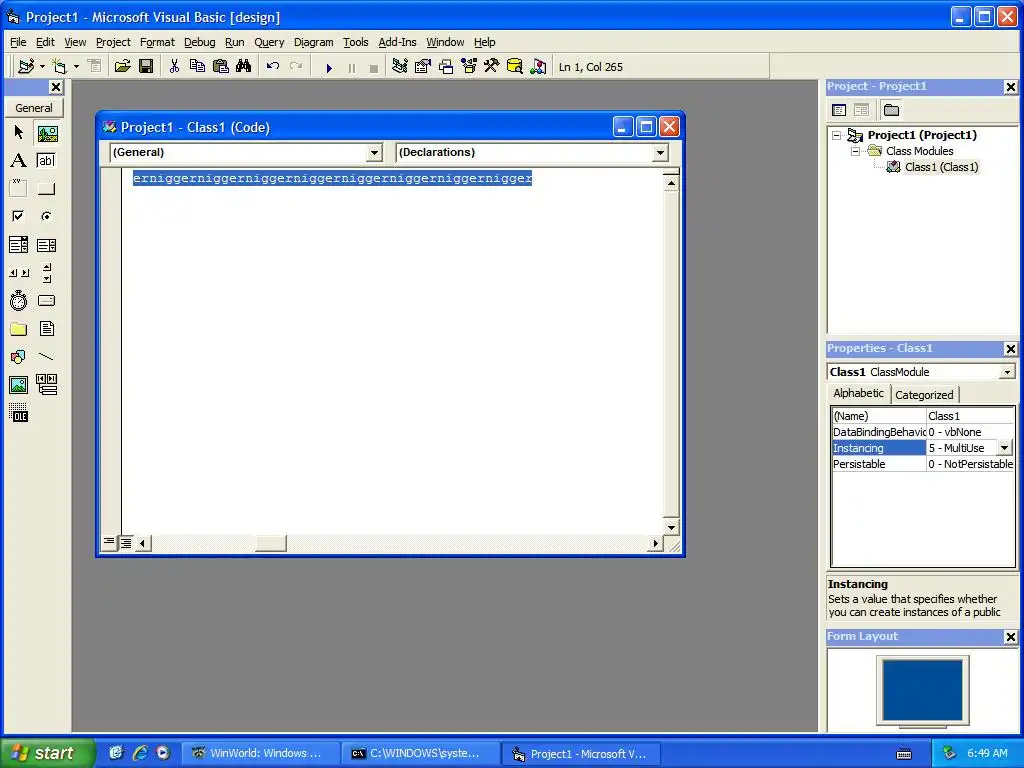Select the Shape control in the toolbox
This screenshot has height=768, width=1024.
click(18, 357)
